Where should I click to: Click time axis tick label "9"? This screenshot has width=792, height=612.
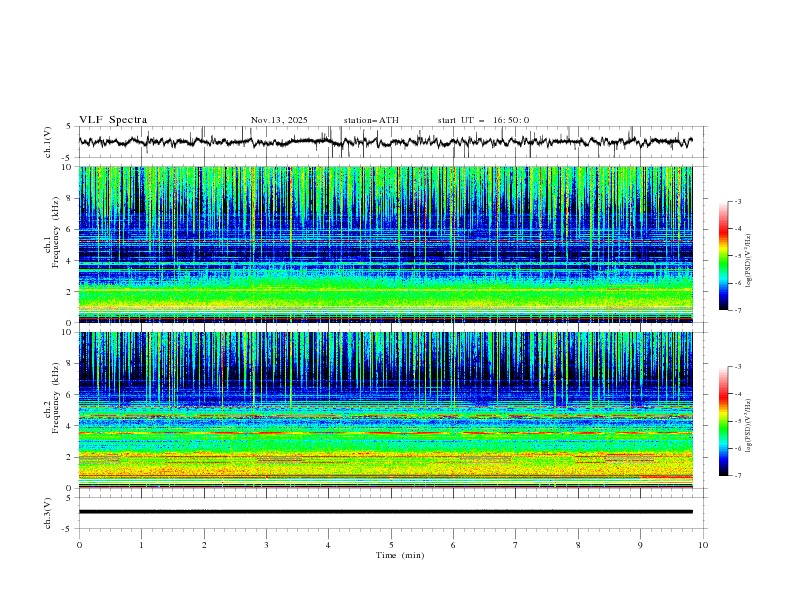pyautogui.click(x=640, y=545)
